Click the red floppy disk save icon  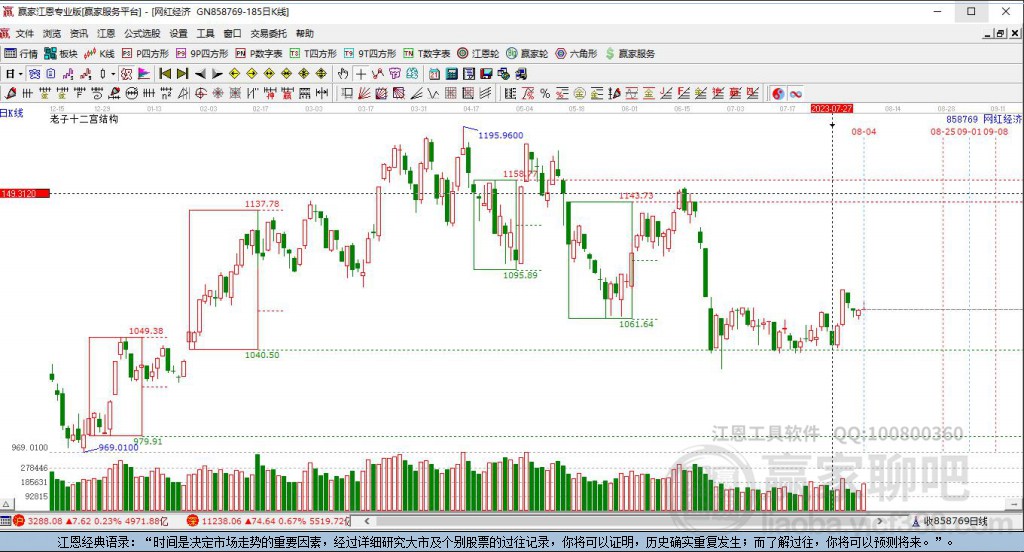tap(486, 74)
